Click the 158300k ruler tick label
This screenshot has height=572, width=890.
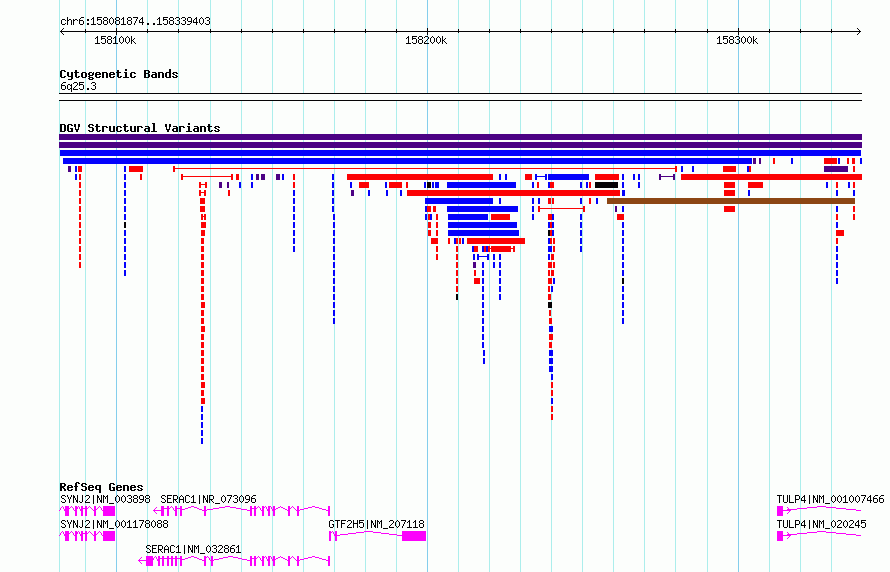pyautogui.click(x=737, y=40)
